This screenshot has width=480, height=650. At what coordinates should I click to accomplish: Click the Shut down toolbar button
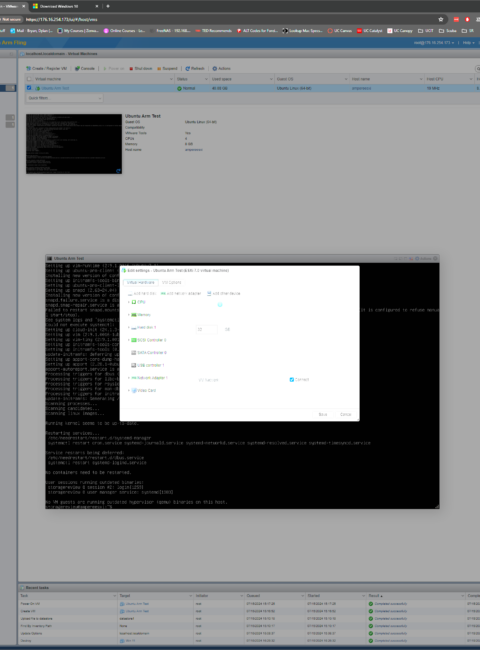click(x=141, y=68)
